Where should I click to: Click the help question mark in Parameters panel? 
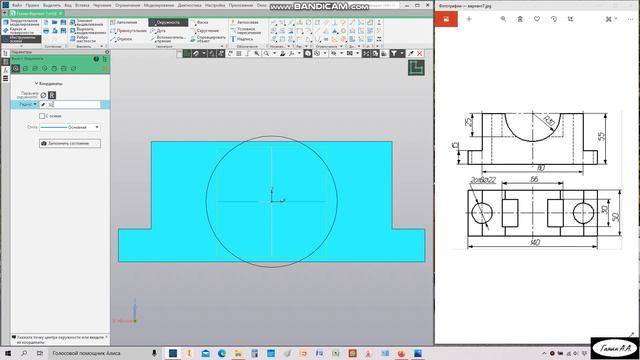96,59
